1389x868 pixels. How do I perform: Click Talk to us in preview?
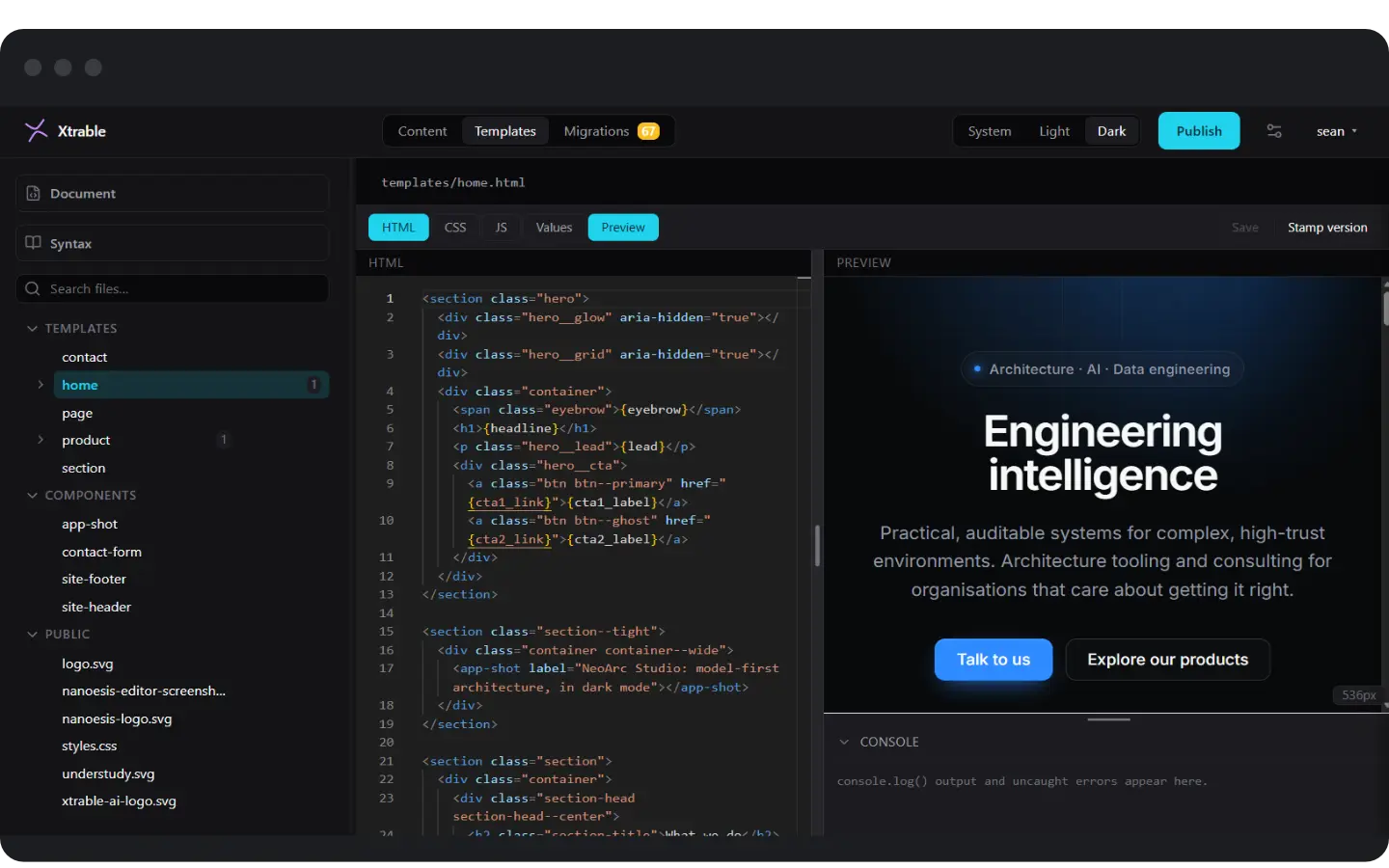pyautogui.click(x=994, y=660)
